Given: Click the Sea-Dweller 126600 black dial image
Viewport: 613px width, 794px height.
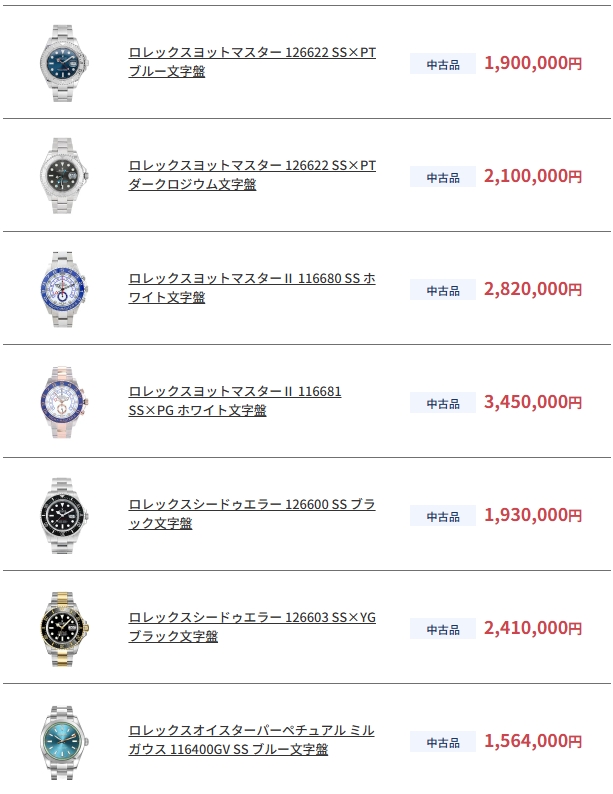Looking at the screenshot, I should coord(65,514).
